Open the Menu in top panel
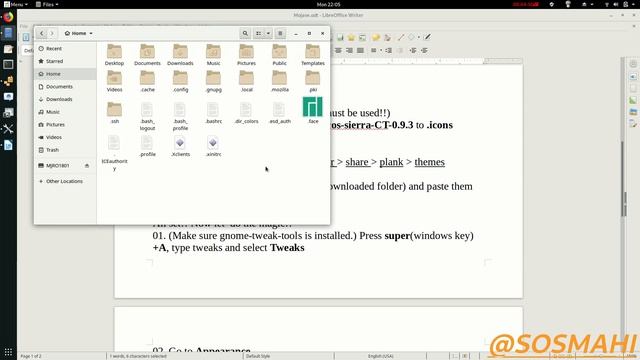The image size is (640, 360). click(x=16, y=4)
